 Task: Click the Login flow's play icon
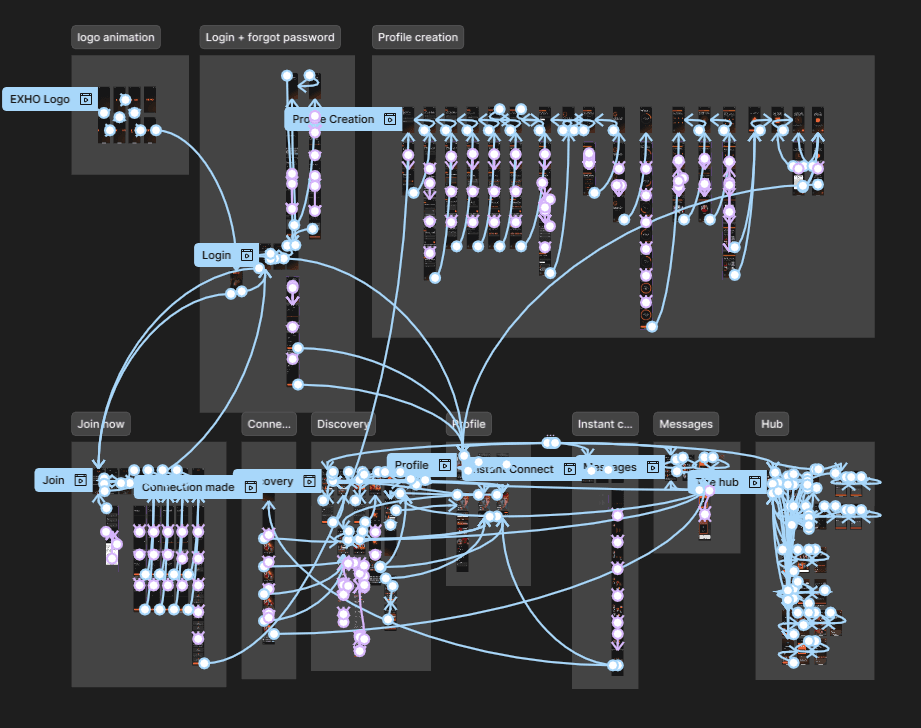247,255
